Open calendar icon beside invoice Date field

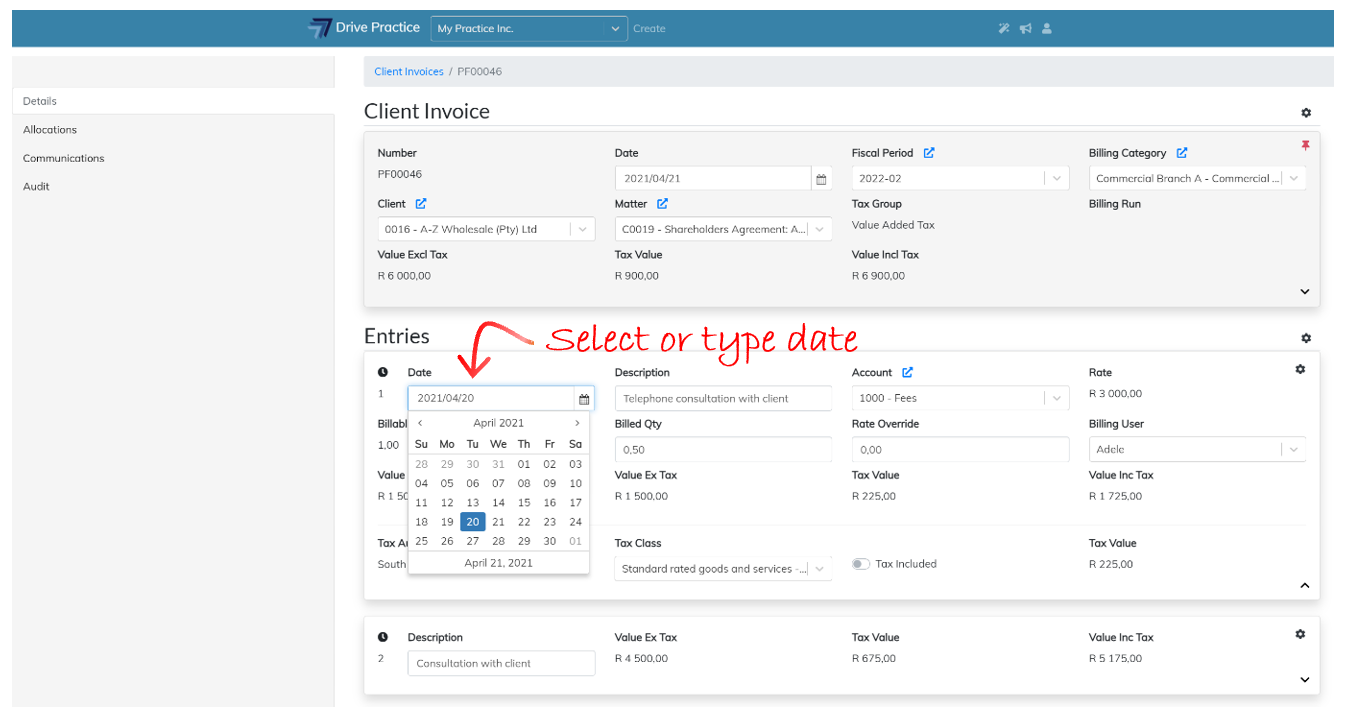[821, 179]
